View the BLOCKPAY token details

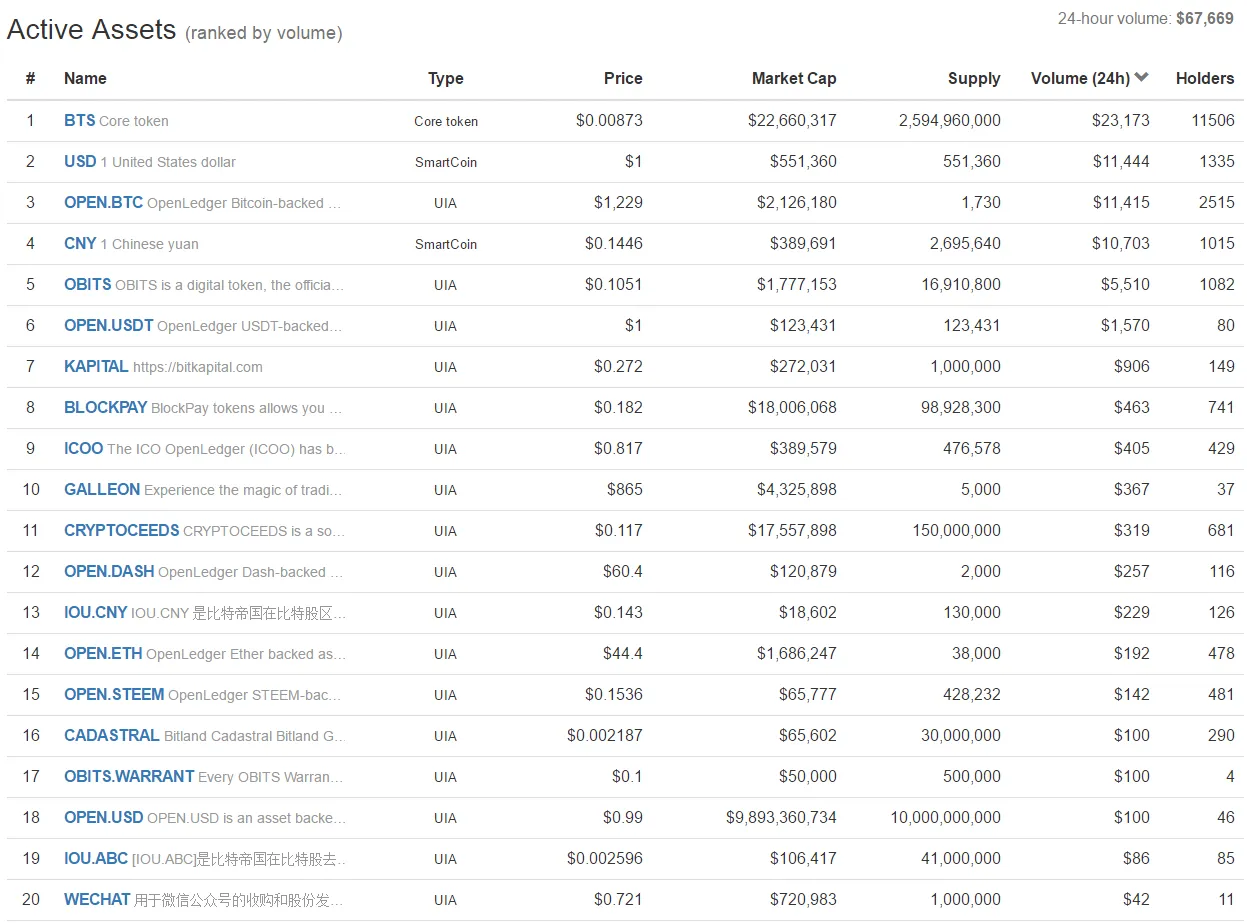click(x=105, y=407)
